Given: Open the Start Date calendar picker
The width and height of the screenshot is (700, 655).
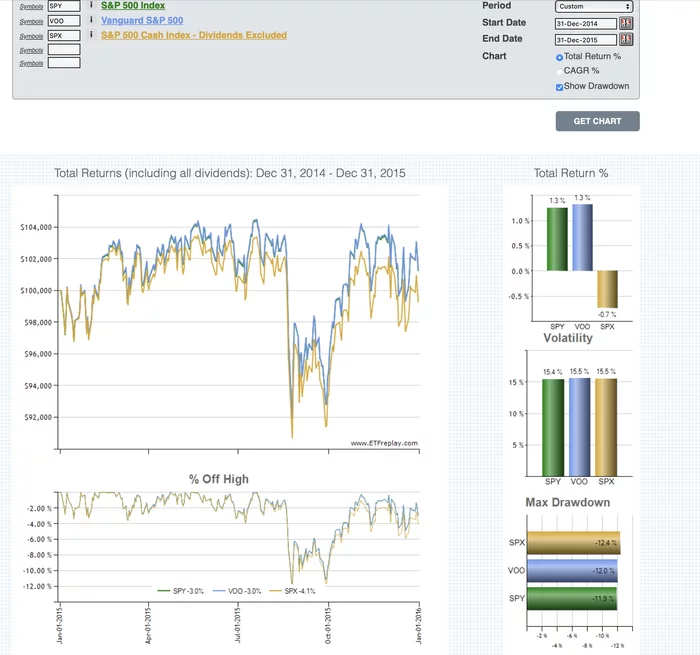Looking at the screenshot, I should pos(626,23).
